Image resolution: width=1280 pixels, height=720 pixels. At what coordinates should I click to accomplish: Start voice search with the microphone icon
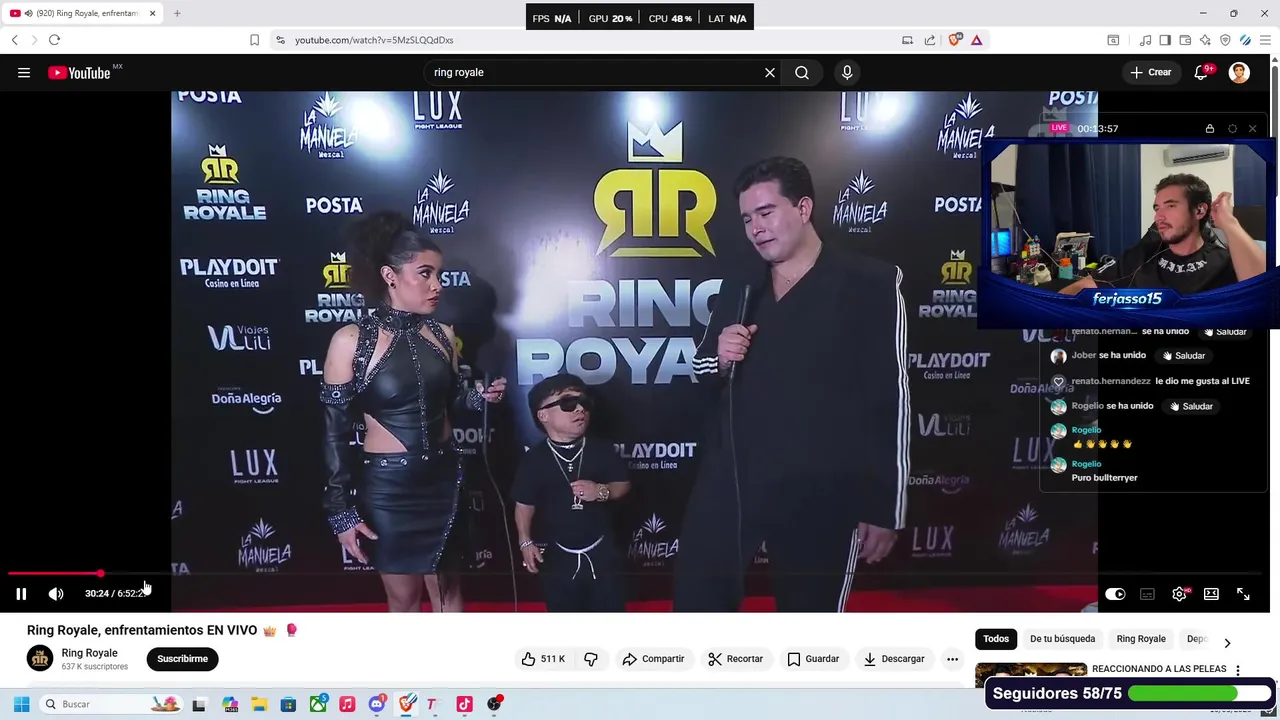[847, 72]
